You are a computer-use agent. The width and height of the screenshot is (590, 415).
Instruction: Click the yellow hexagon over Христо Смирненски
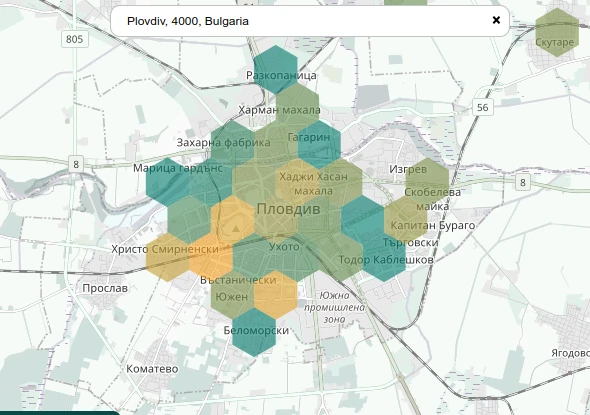(x=167, y=257)
